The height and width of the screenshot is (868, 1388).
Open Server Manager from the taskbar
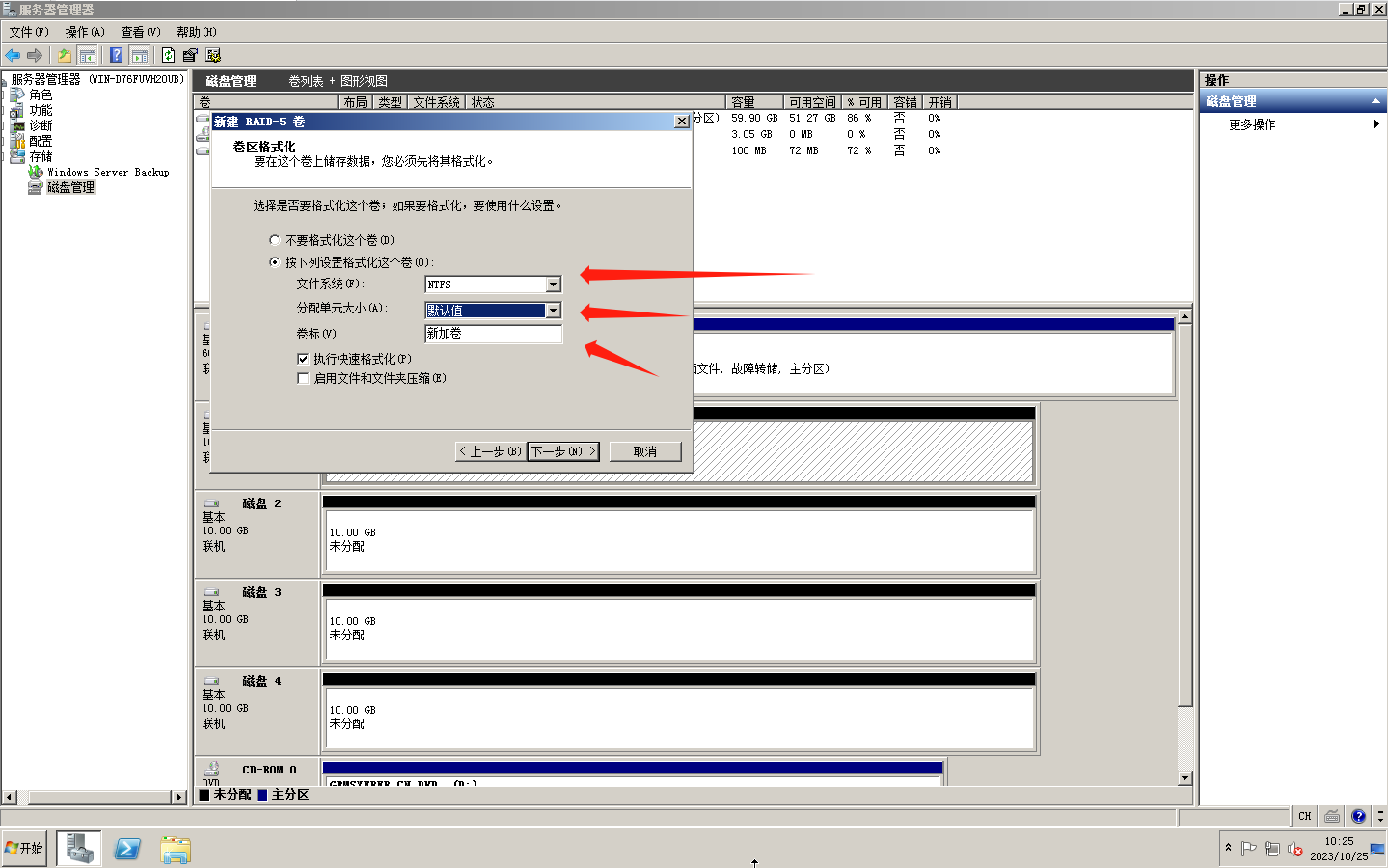pos(79,849)
